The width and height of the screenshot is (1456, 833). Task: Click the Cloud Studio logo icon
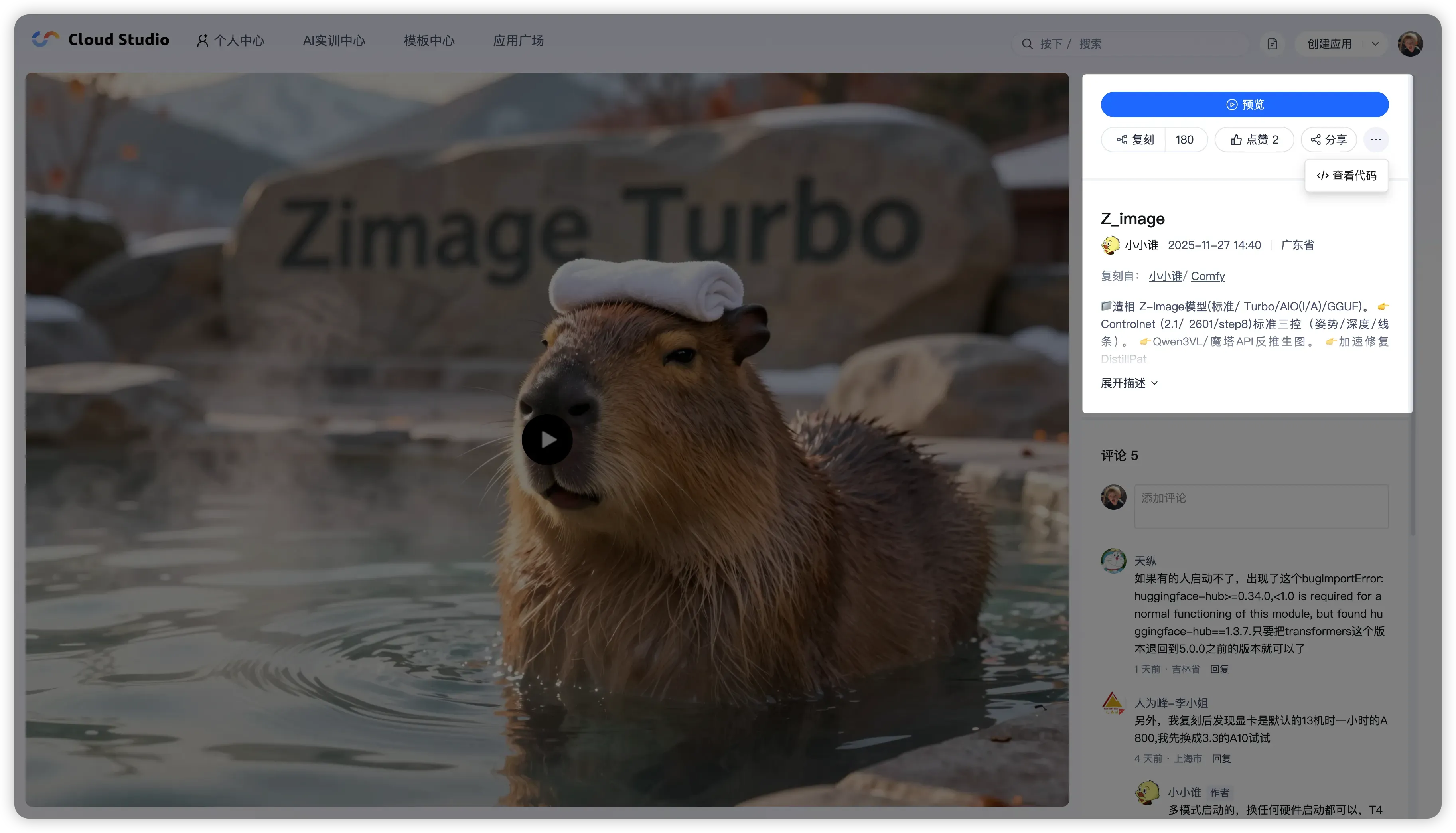pos(45,39)
